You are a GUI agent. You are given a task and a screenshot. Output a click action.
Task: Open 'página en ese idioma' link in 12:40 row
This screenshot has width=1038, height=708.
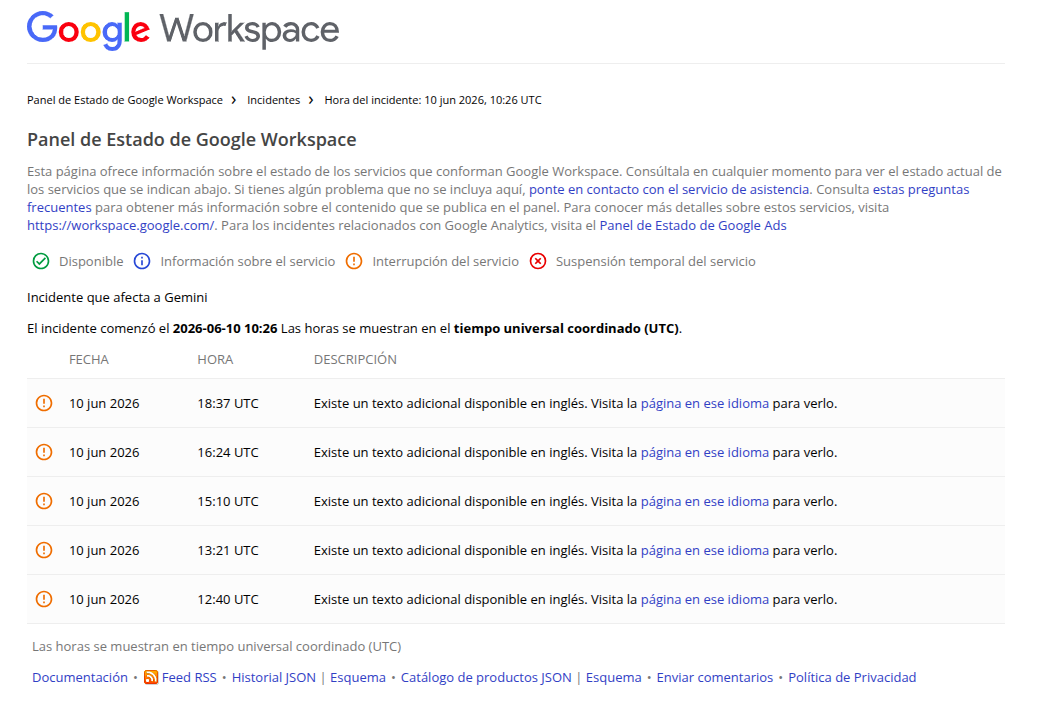coord(704,599)
